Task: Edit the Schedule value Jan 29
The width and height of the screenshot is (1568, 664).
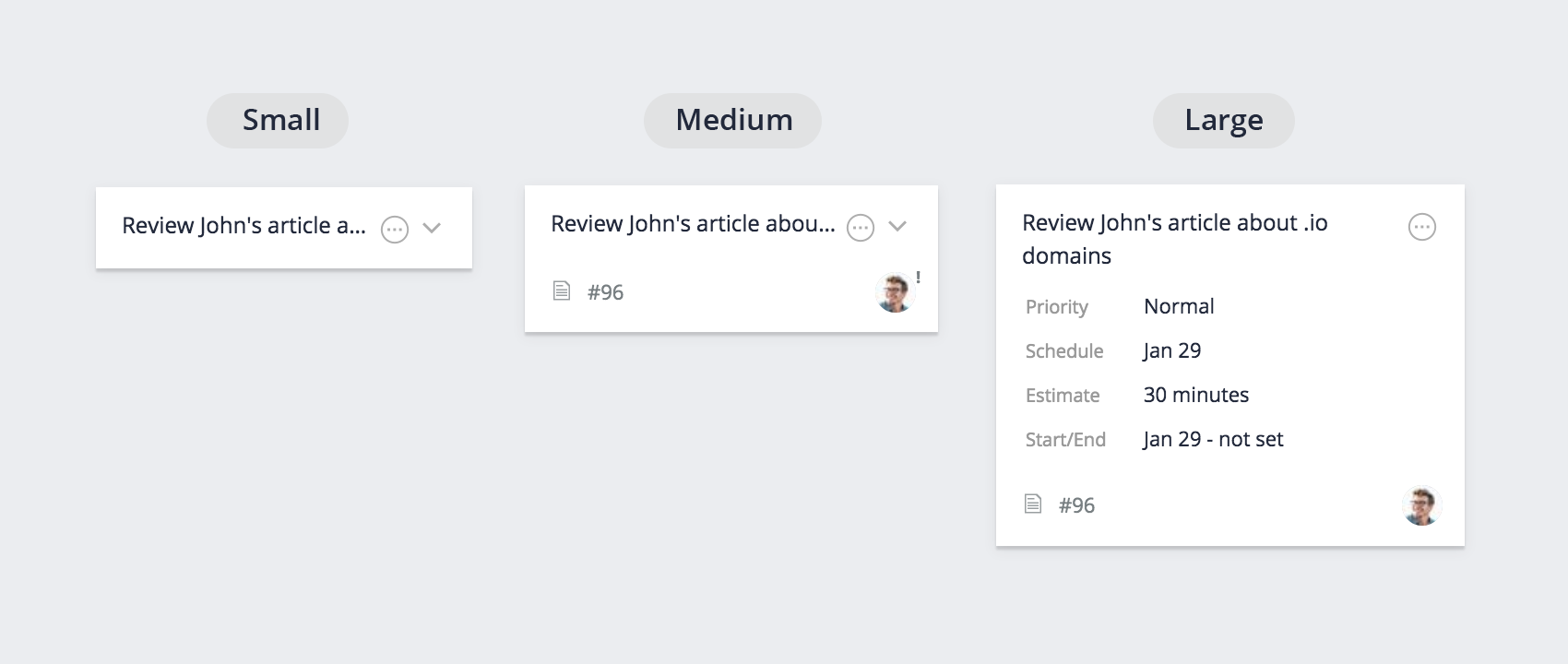Action: [1172, 350]
